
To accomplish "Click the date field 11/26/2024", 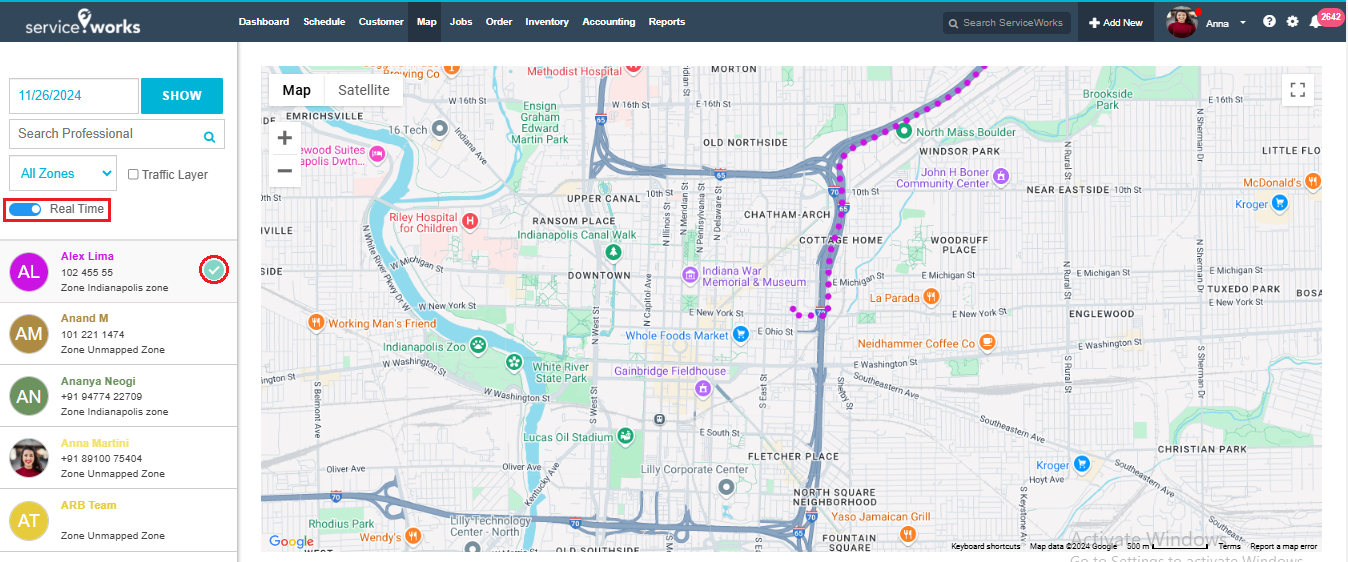I will (x=74, y=96).
